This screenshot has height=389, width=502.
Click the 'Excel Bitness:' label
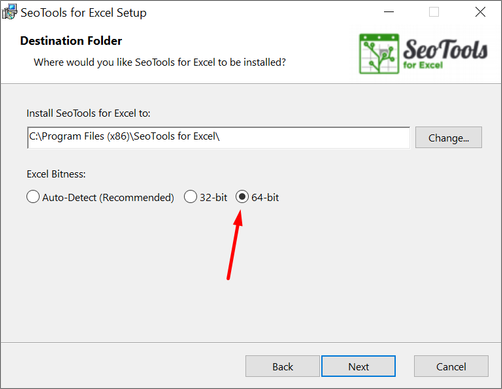56,174
